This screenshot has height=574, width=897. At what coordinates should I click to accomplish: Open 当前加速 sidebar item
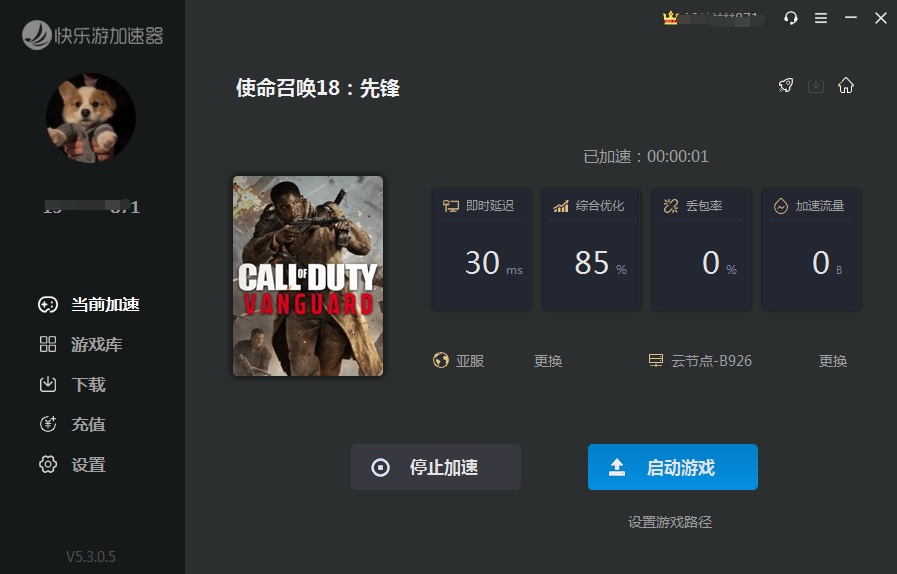click(x=89, y=304)
